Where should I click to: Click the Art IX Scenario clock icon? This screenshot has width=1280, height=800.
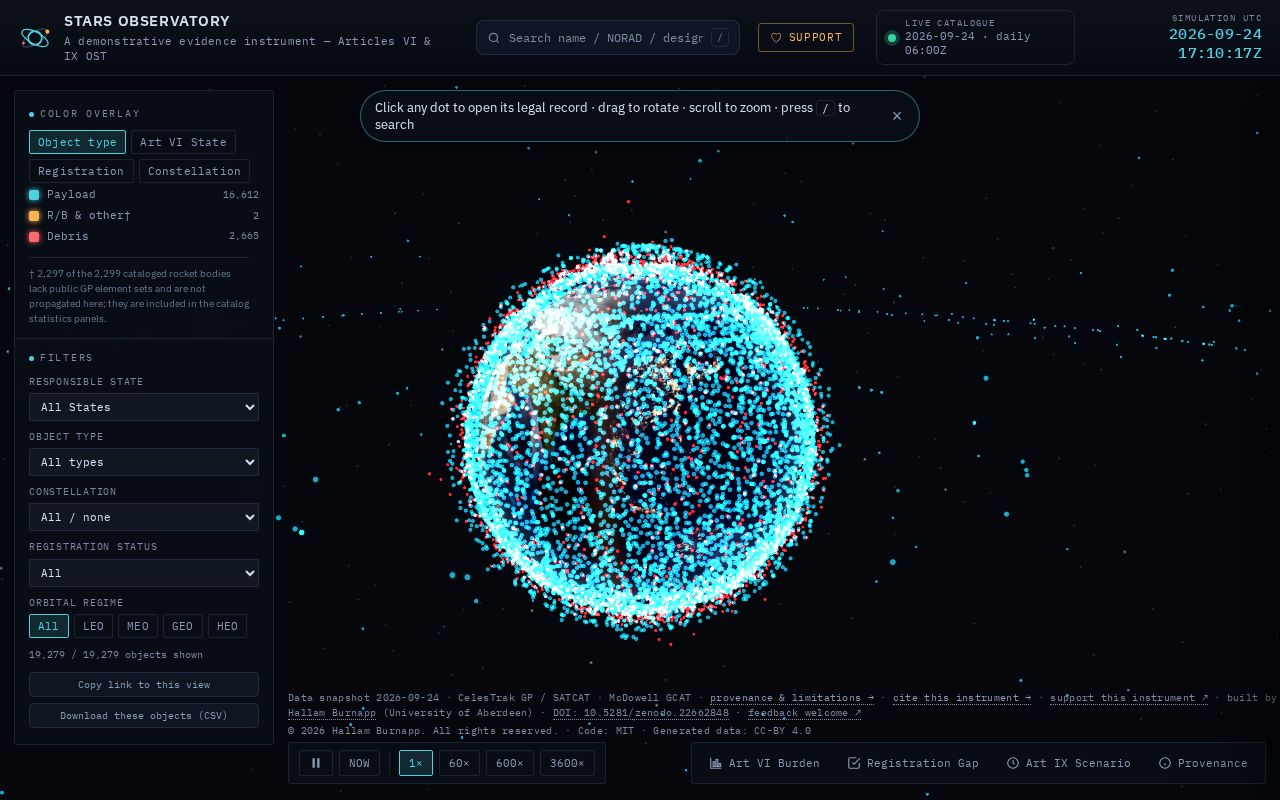[1013, 763]
